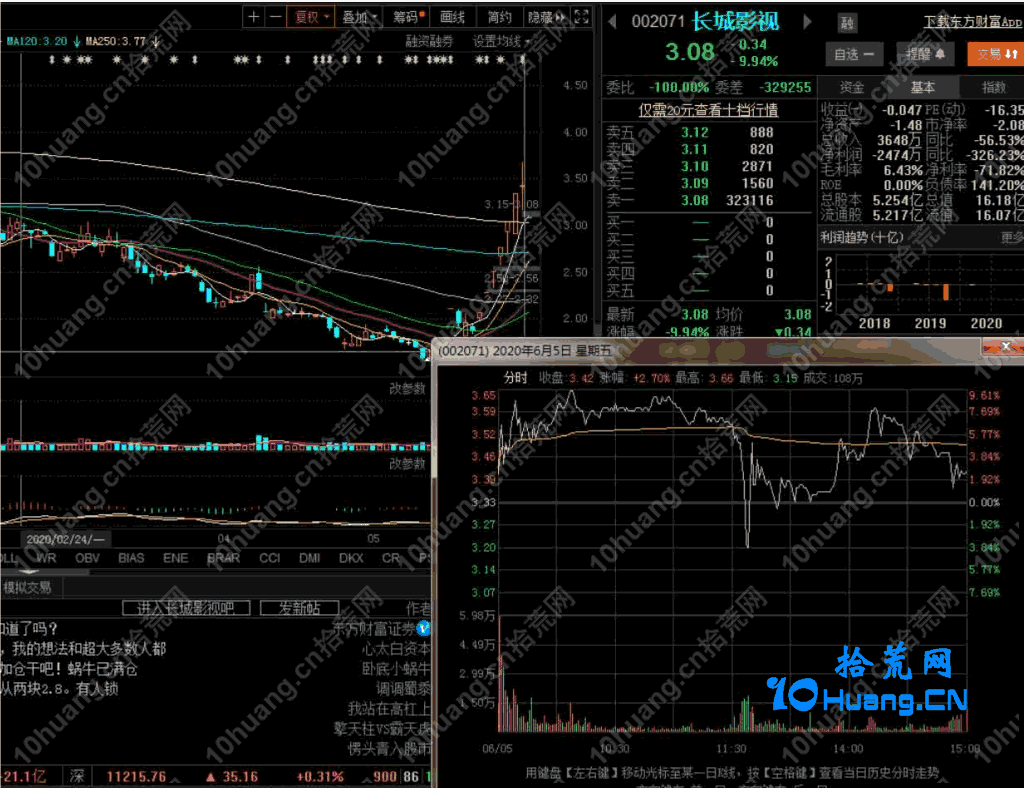Select CCI indicator tab
Screen dimensions: 1024x788
point(269,558)
